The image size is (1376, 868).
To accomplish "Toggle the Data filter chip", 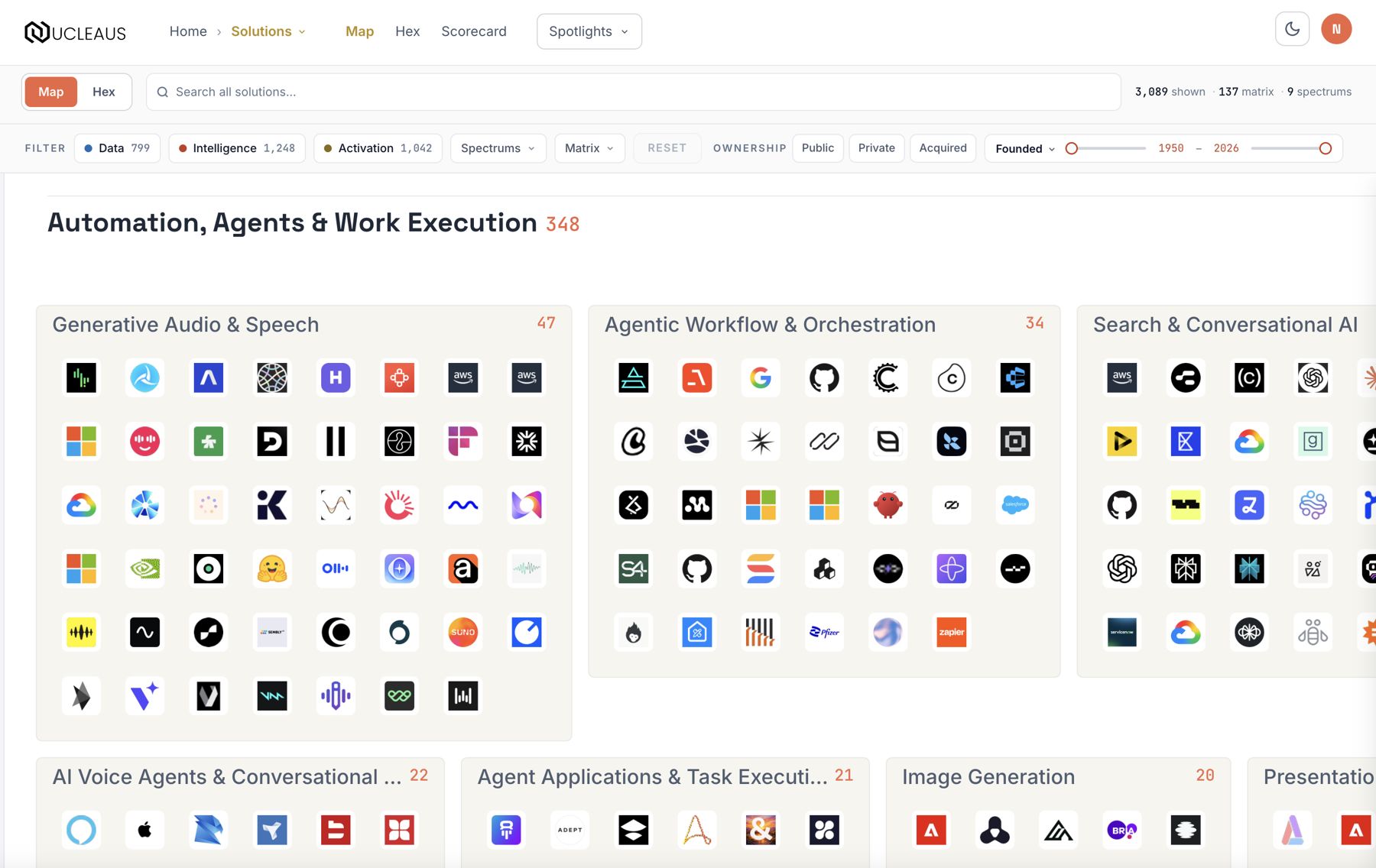I will click(x=117, y=148).
